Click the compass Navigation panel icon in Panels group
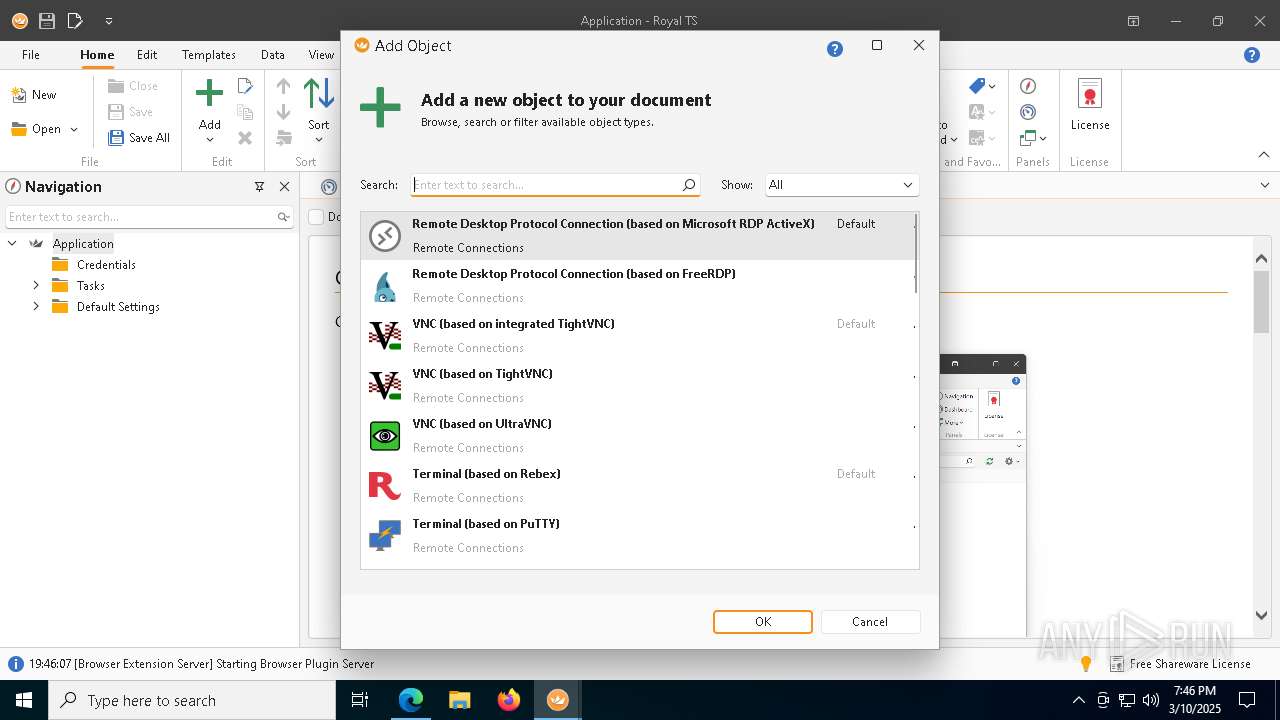 pyautogui.click(x=1028, y=86)
